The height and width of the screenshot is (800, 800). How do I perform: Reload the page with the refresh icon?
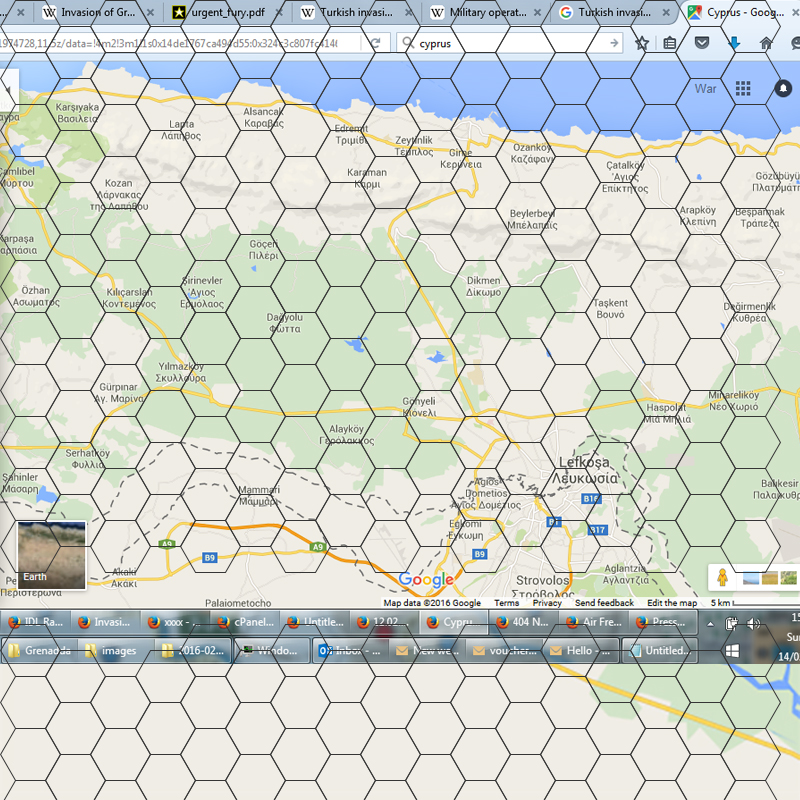tap(376, 43)
